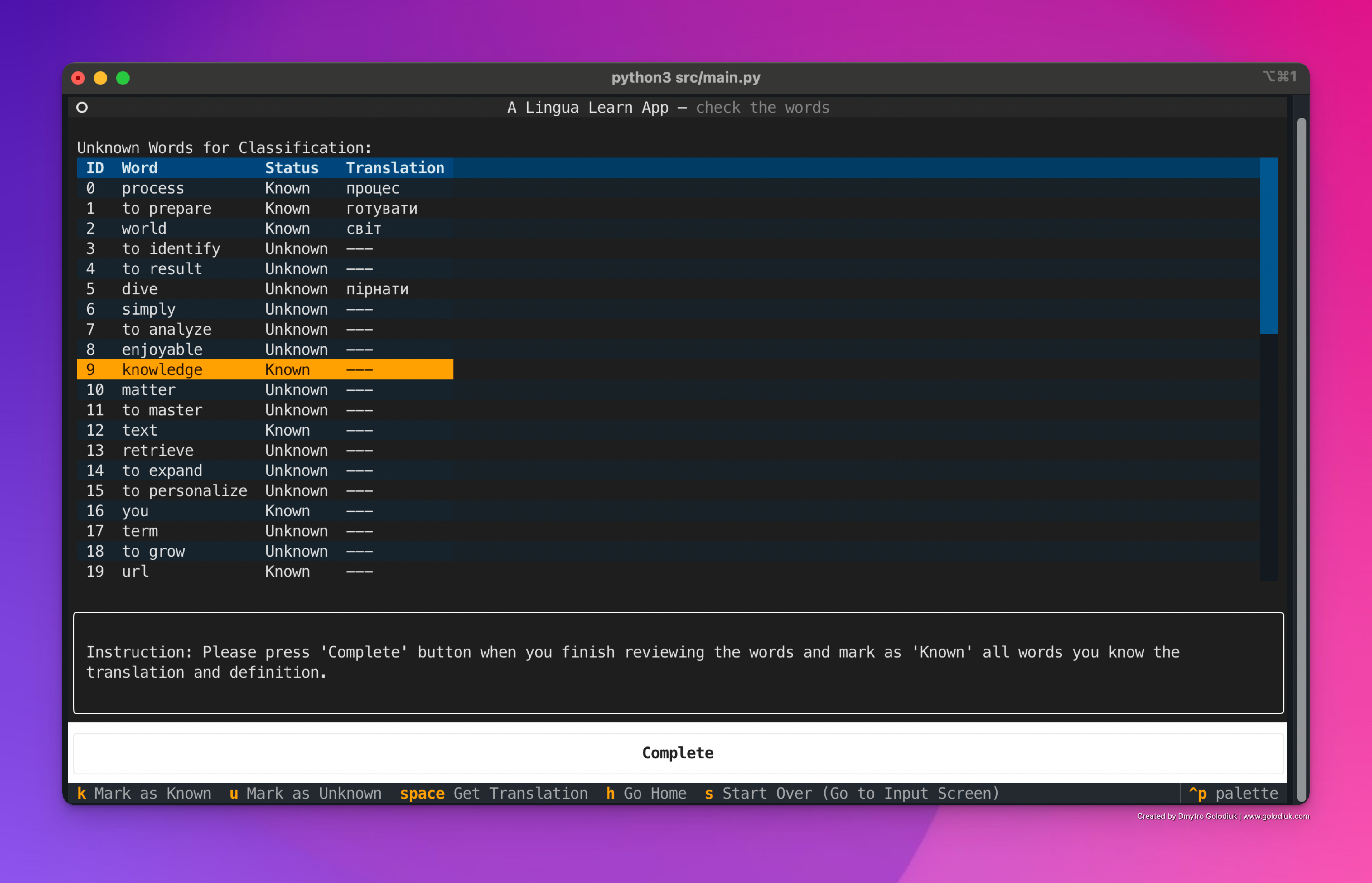Select the row for word 'matter'
This screenshot has height=883, width=1372.
[x=265, y=390]
